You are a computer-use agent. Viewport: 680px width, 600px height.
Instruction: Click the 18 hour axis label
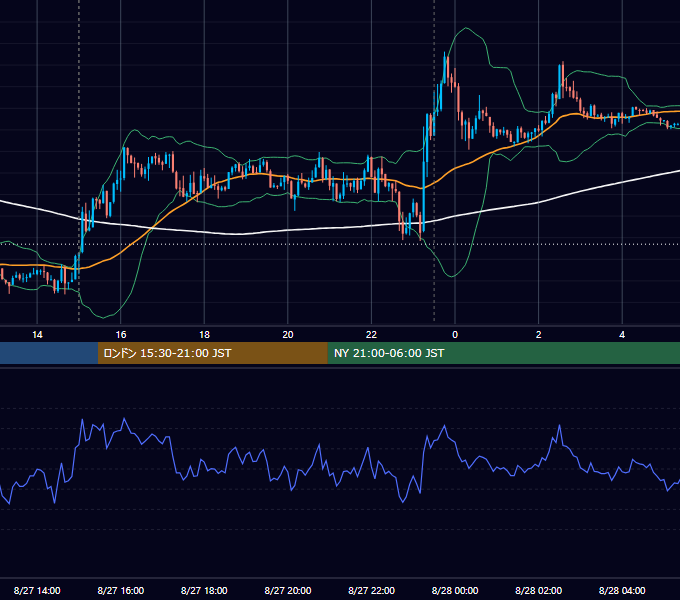(x=204, y=335)
